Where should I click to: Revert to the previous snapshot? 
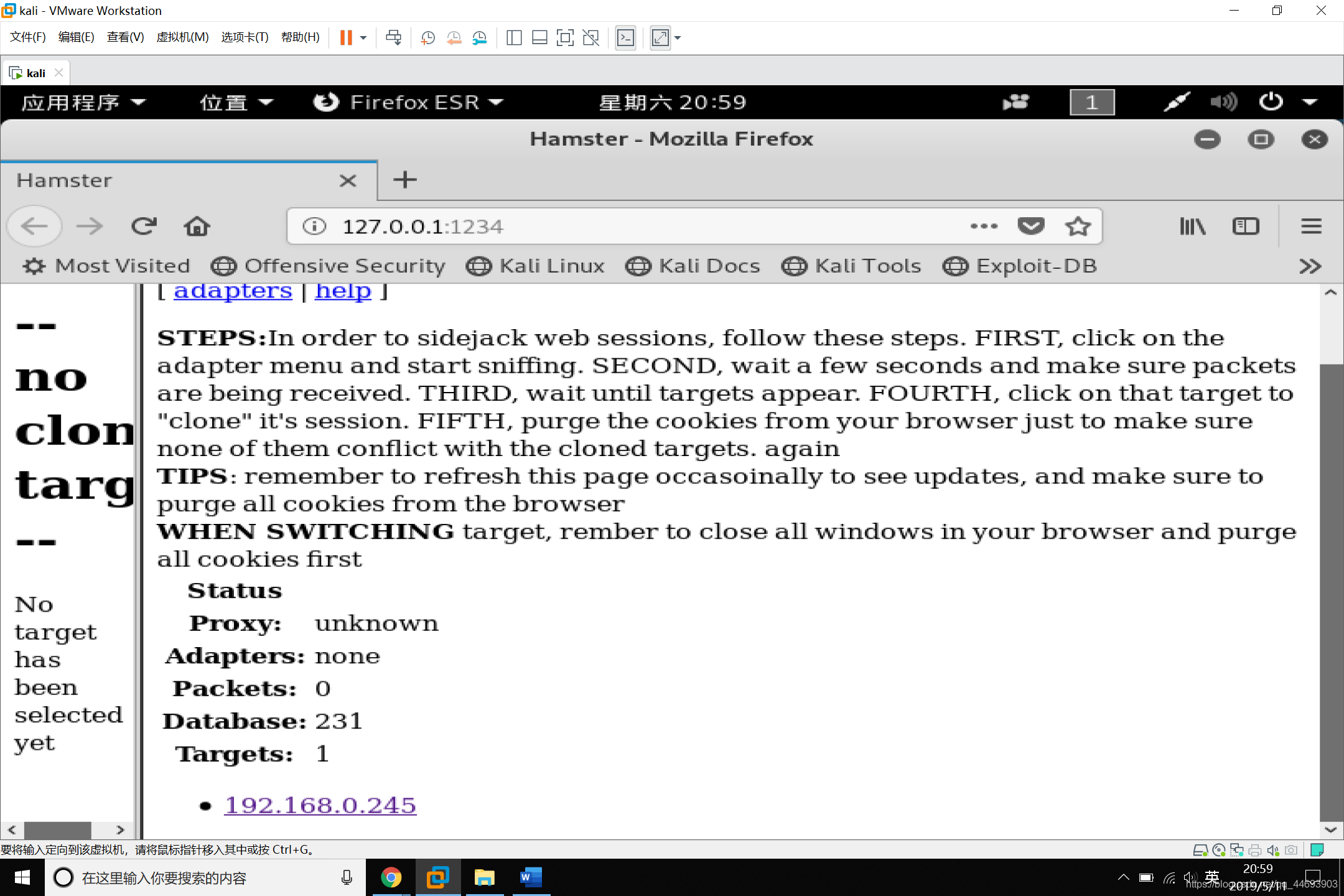click(x=454, y=38)
